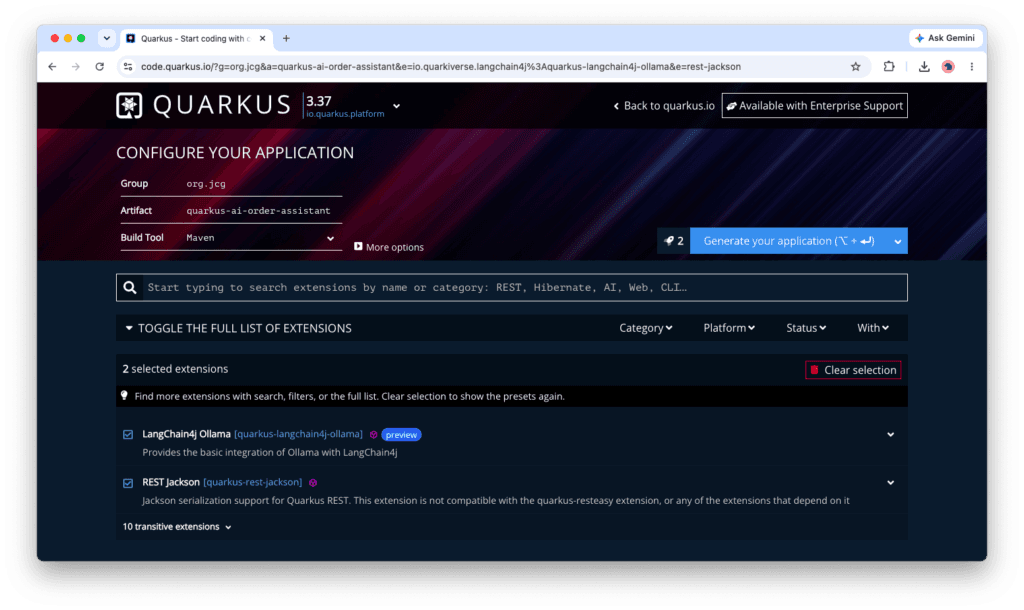Expand LangChain4j Ollama row chevron
Screen dimensions: 1024x610
point(890,434)
